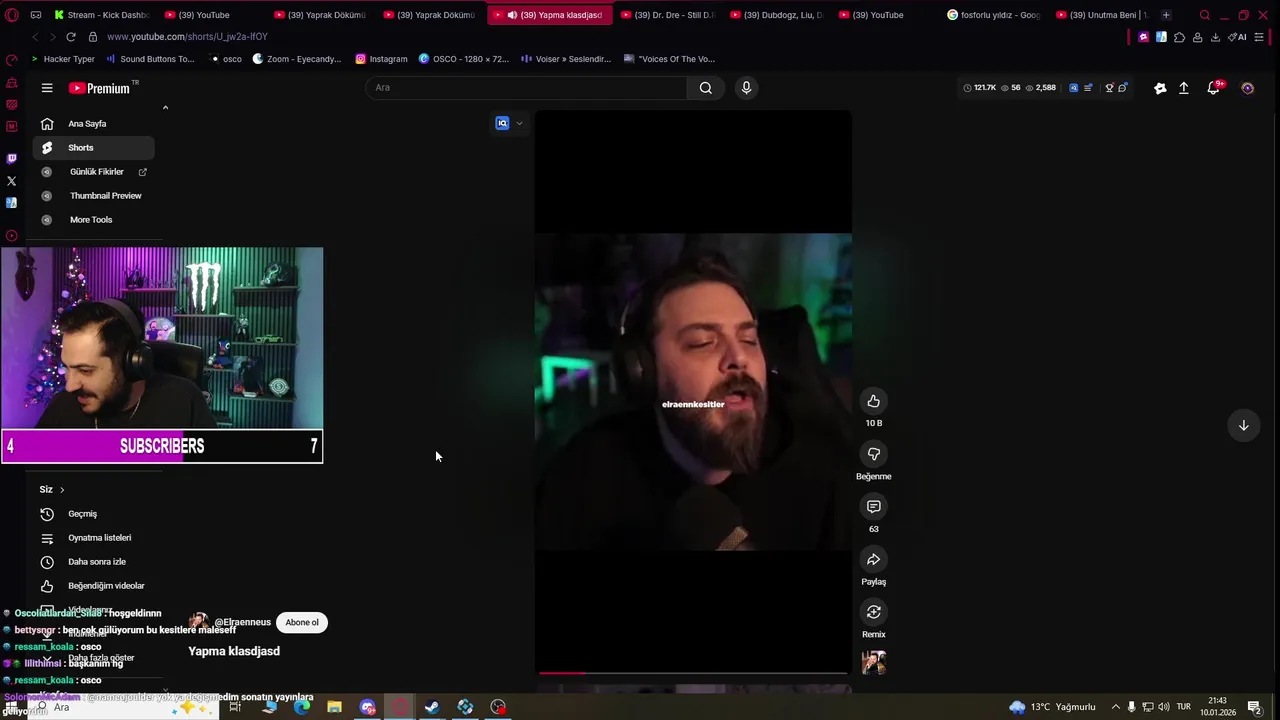Expand the Siz section chevron
Image resolution: width=1280 pixels, height=720 pixels.
pyautogui.click(x=62, y=490)
